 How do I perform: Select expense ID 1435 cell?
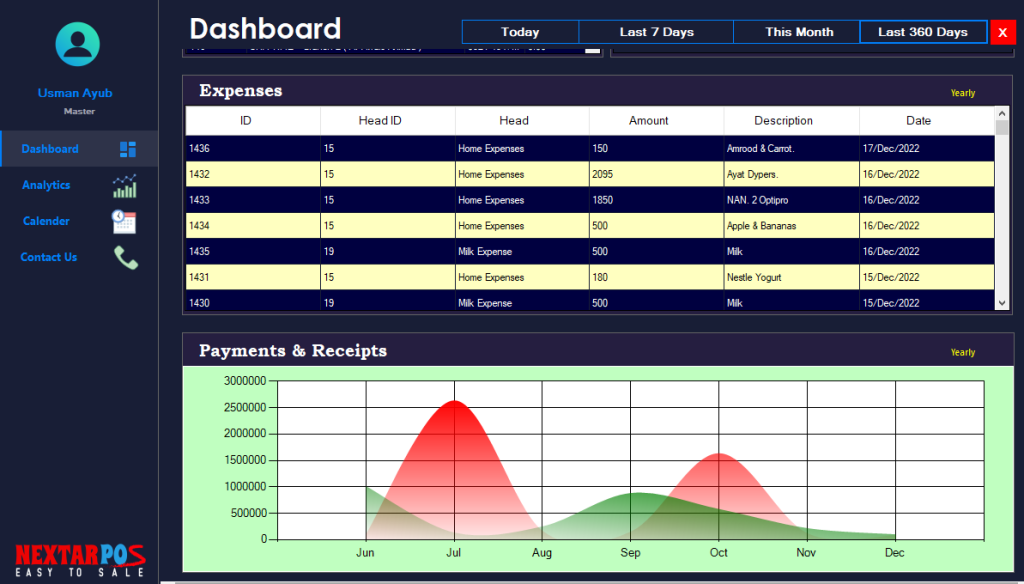pos(253,251)
